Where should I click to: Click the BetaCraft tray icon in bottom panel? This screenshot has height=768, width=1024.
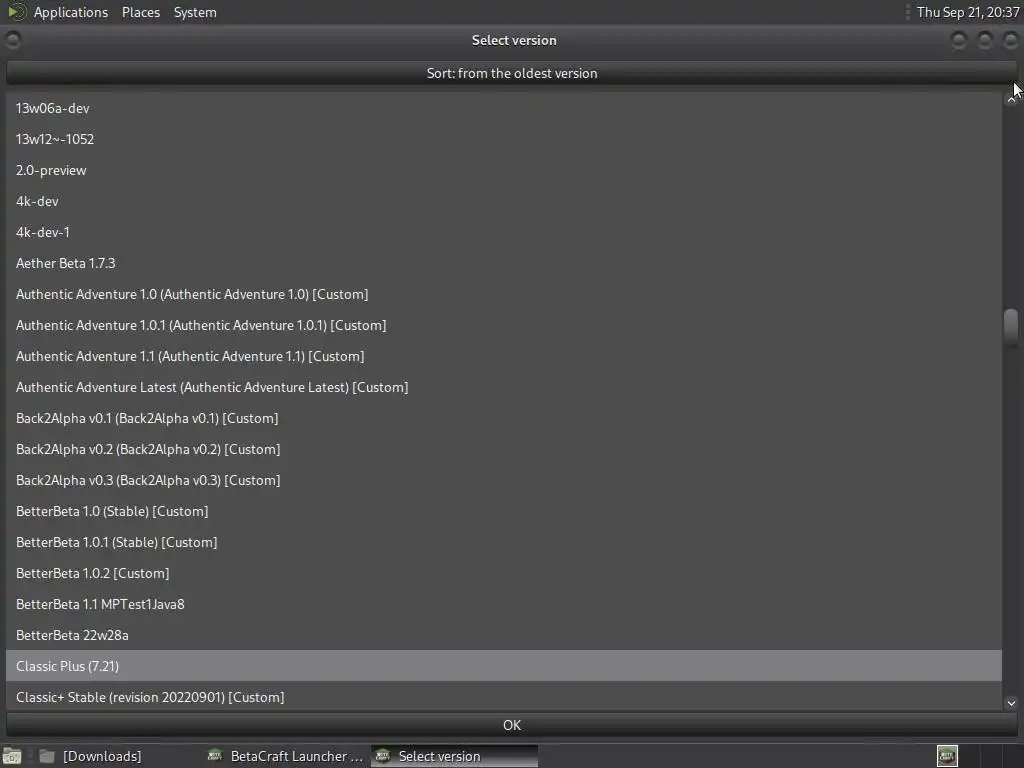click(x=947, y=756)
